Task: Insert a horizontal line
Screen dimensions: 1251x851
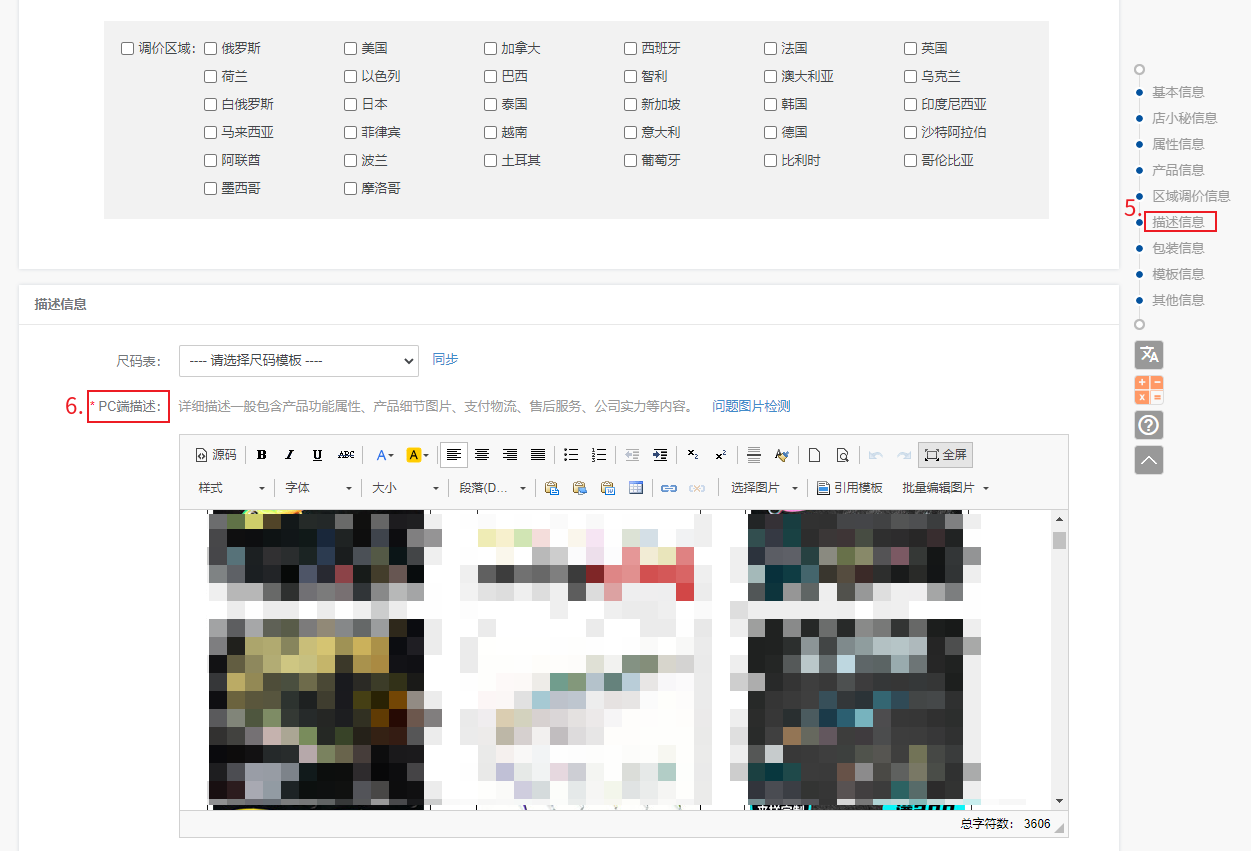Action: 754,455
